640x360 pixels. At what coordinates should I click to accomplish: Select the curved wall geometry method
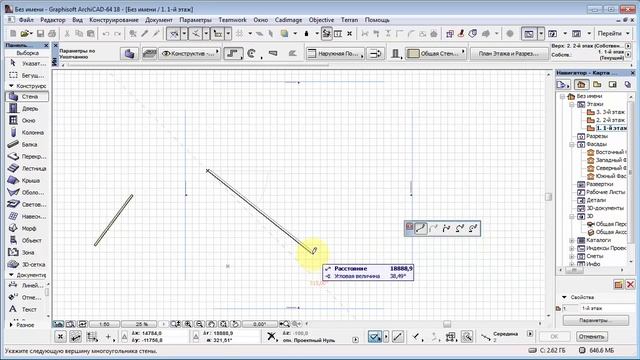point(252,53)
